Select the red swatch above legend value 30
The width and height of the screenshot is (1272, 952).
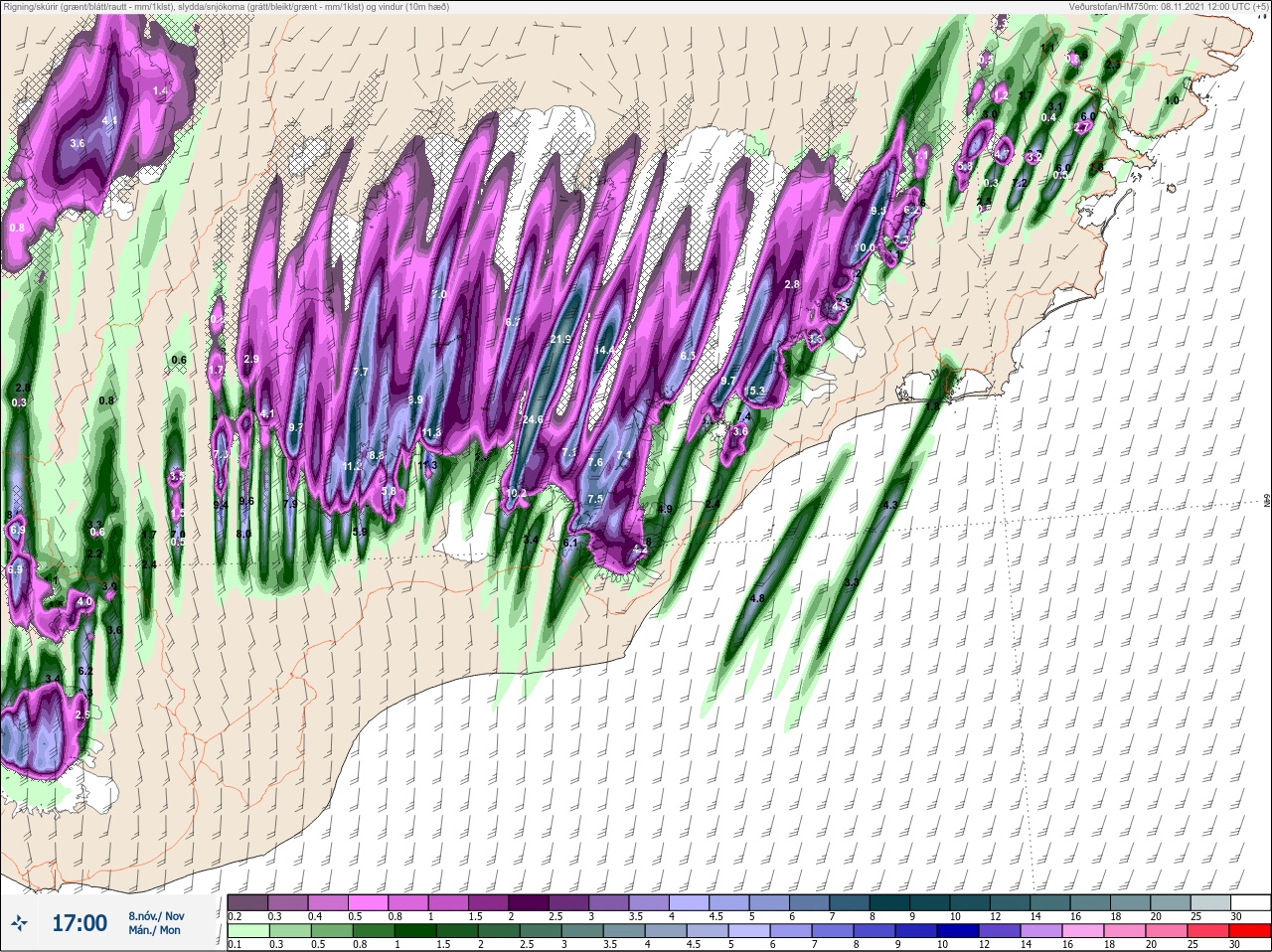pos(1251,931)
